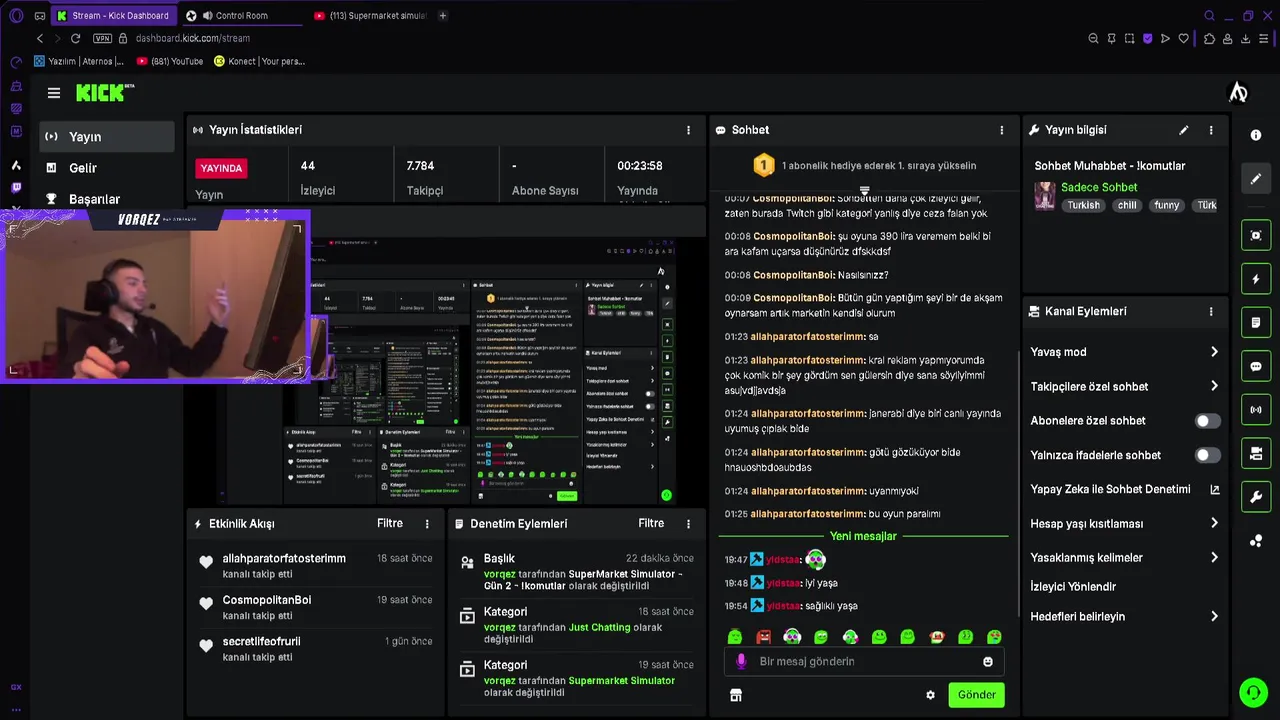Open Kanal Eylemleri three-dot menu
Image resolution: width=1280 pixels, height=720 pixels.
point(1211,311)
